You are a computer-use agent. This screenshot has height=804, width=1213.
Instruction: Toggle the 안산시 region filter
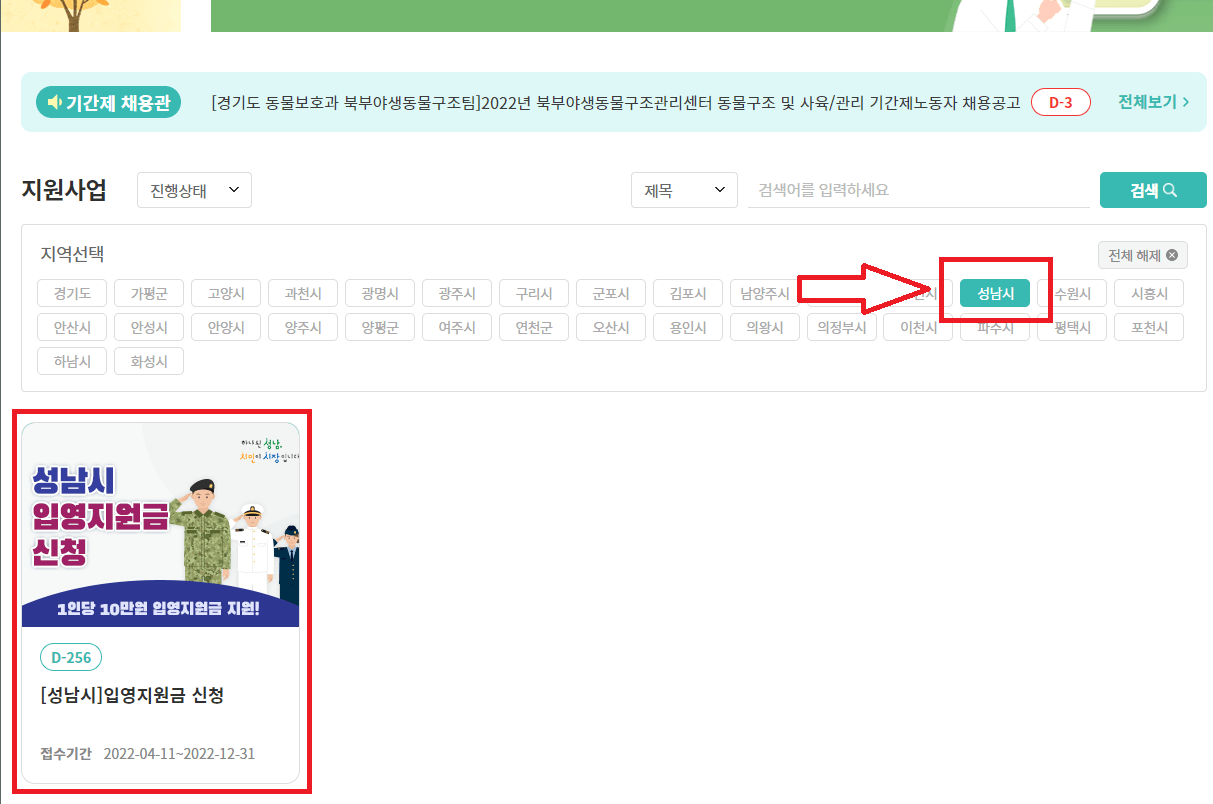tap(72, 327)
